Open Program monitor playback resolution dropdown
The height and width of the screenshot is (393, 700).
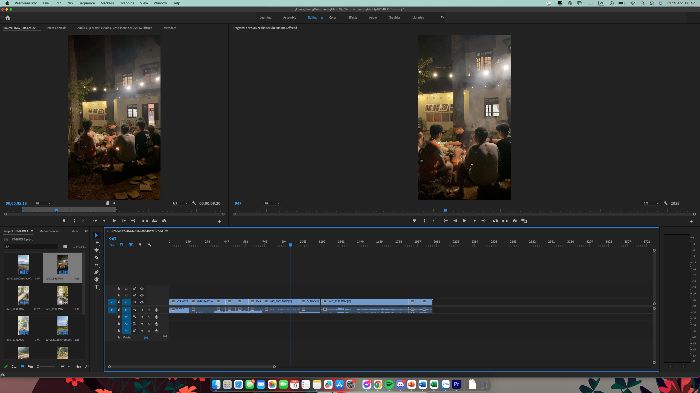coord(651,203)
